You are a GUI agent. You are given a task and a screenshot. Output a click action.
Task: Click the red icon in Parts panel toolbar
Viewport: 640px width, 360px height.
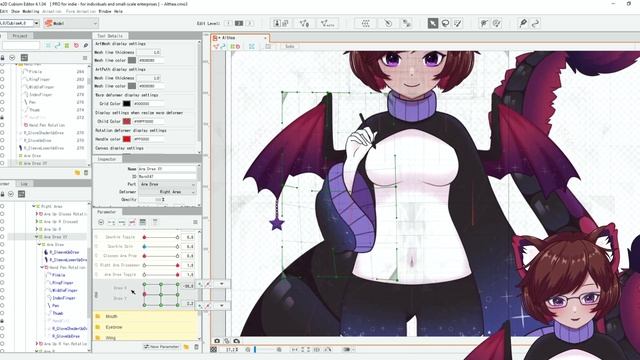click(x=76, y=45)
